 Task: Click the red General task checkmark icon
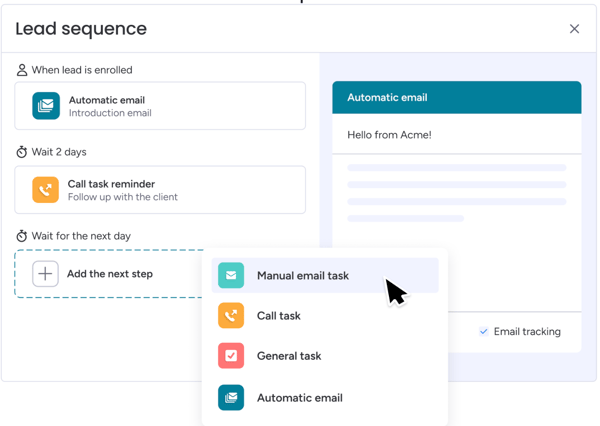(231, 356)
